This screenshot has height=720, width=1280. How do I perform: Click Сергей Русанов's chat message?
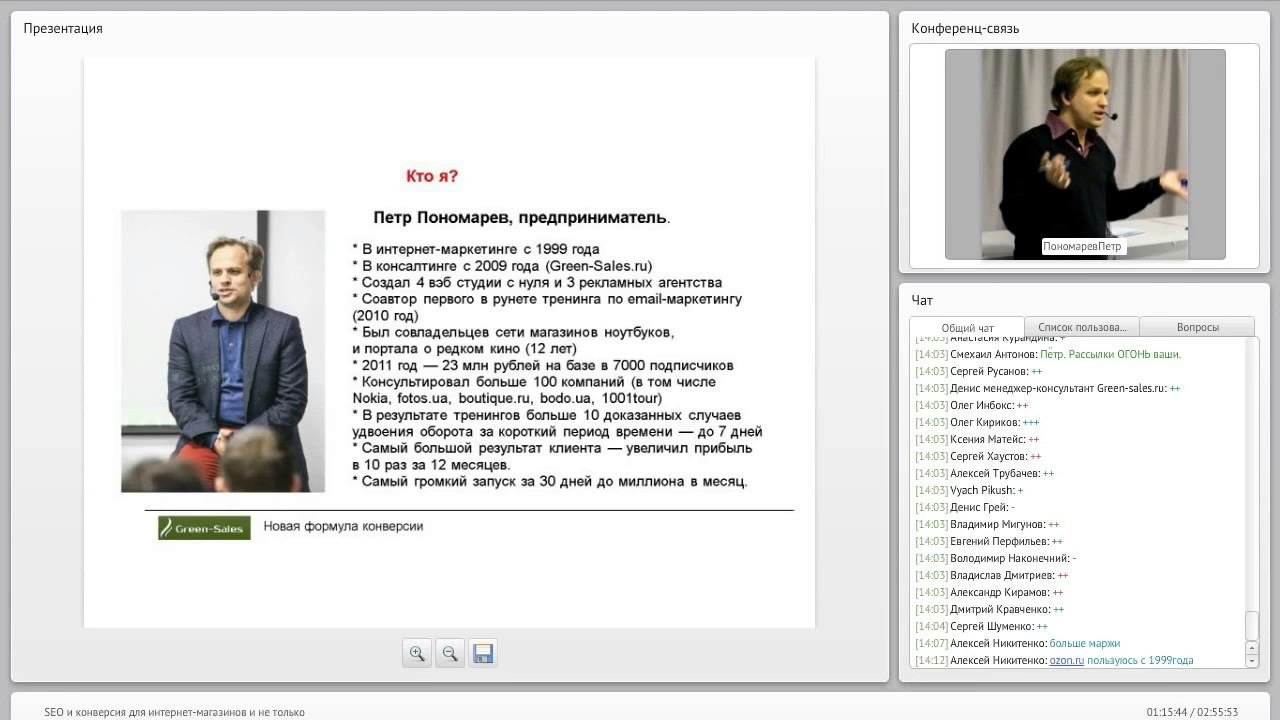(978, 371)
